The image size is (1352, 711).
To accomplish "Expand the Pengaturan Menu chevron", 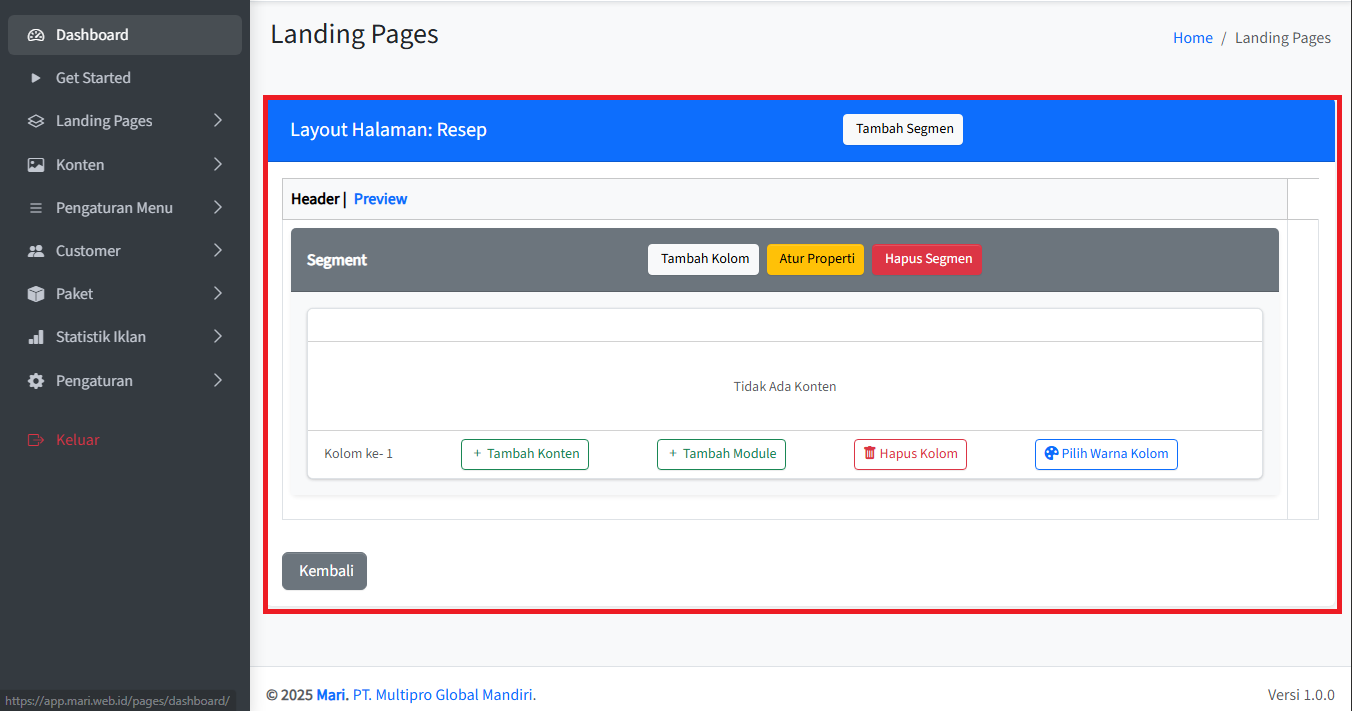I will click(218, 208).
